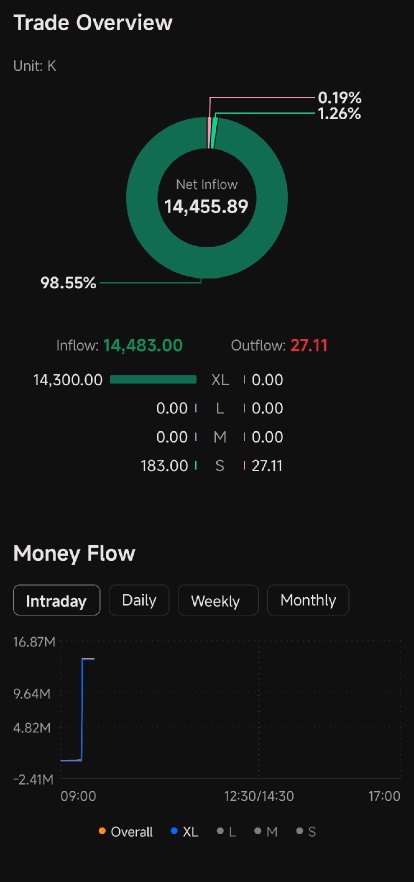Select the Intraday tab
The height and width of the screenshot is (882, 414).
coord(56,600)
